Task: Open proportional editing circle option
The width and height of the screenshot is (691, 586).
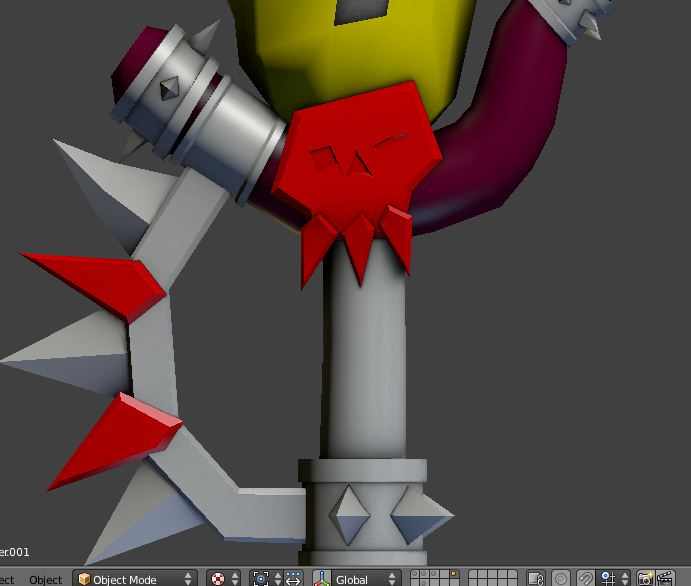Action: [x=561, y=579]
